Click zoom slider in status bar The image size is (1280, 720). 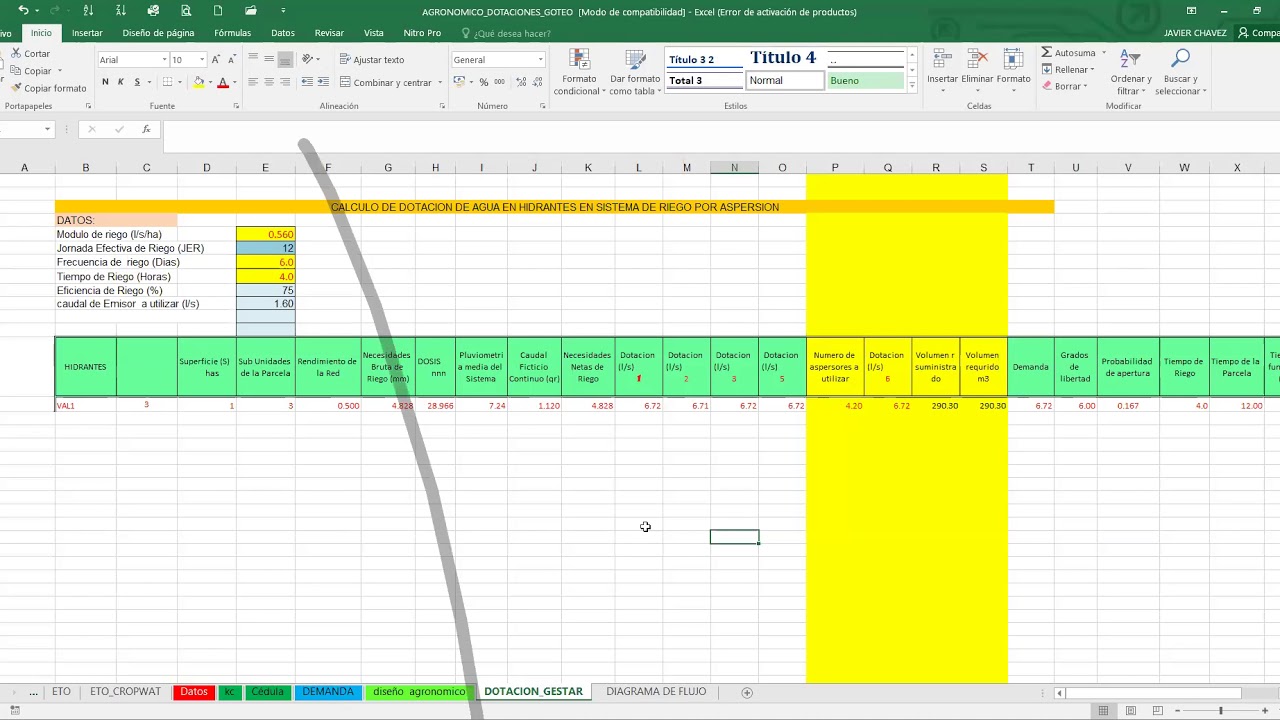click(x=1220, y=711)
